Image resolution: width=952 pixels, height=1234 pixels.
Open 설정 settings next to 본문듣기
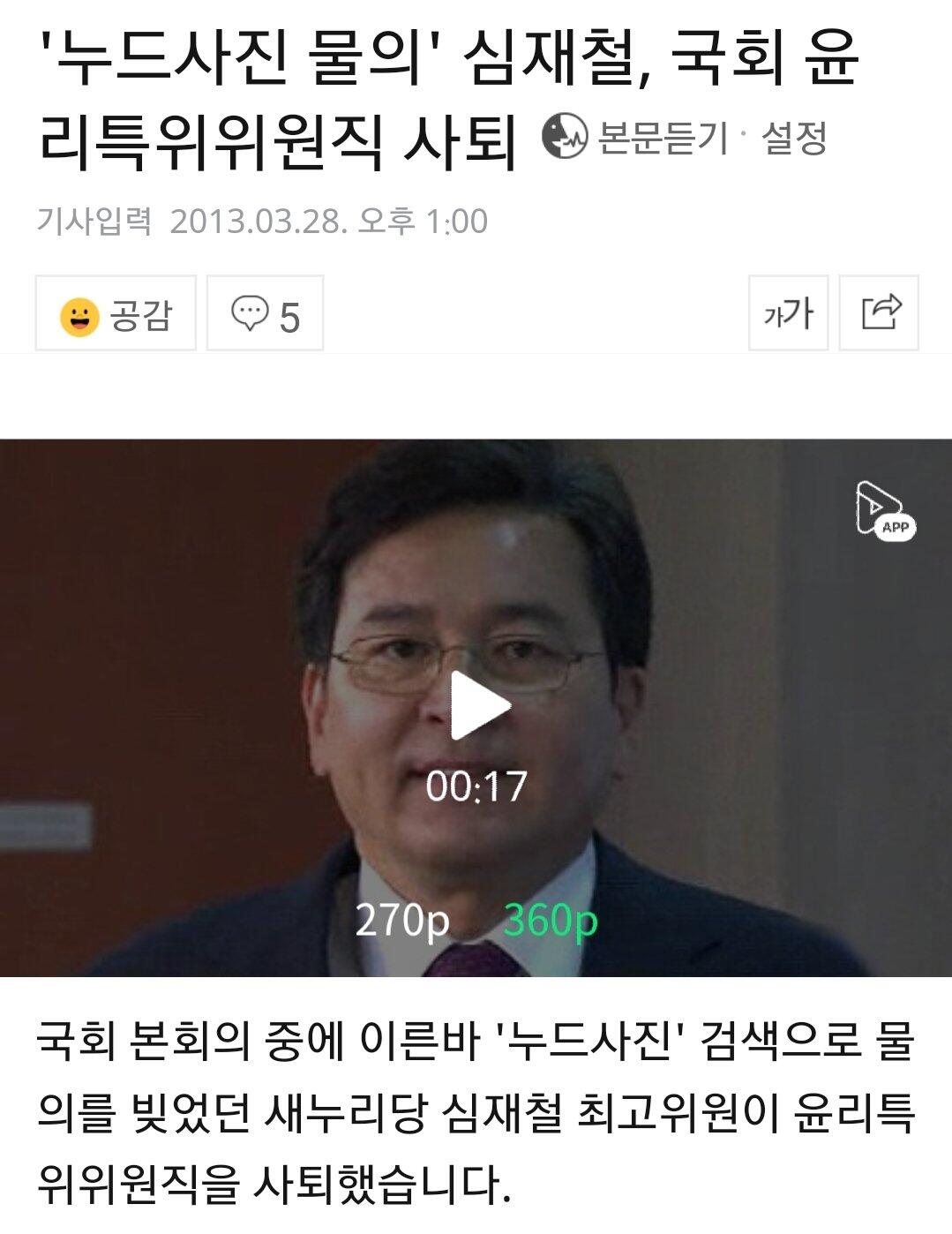coord(793,138)
